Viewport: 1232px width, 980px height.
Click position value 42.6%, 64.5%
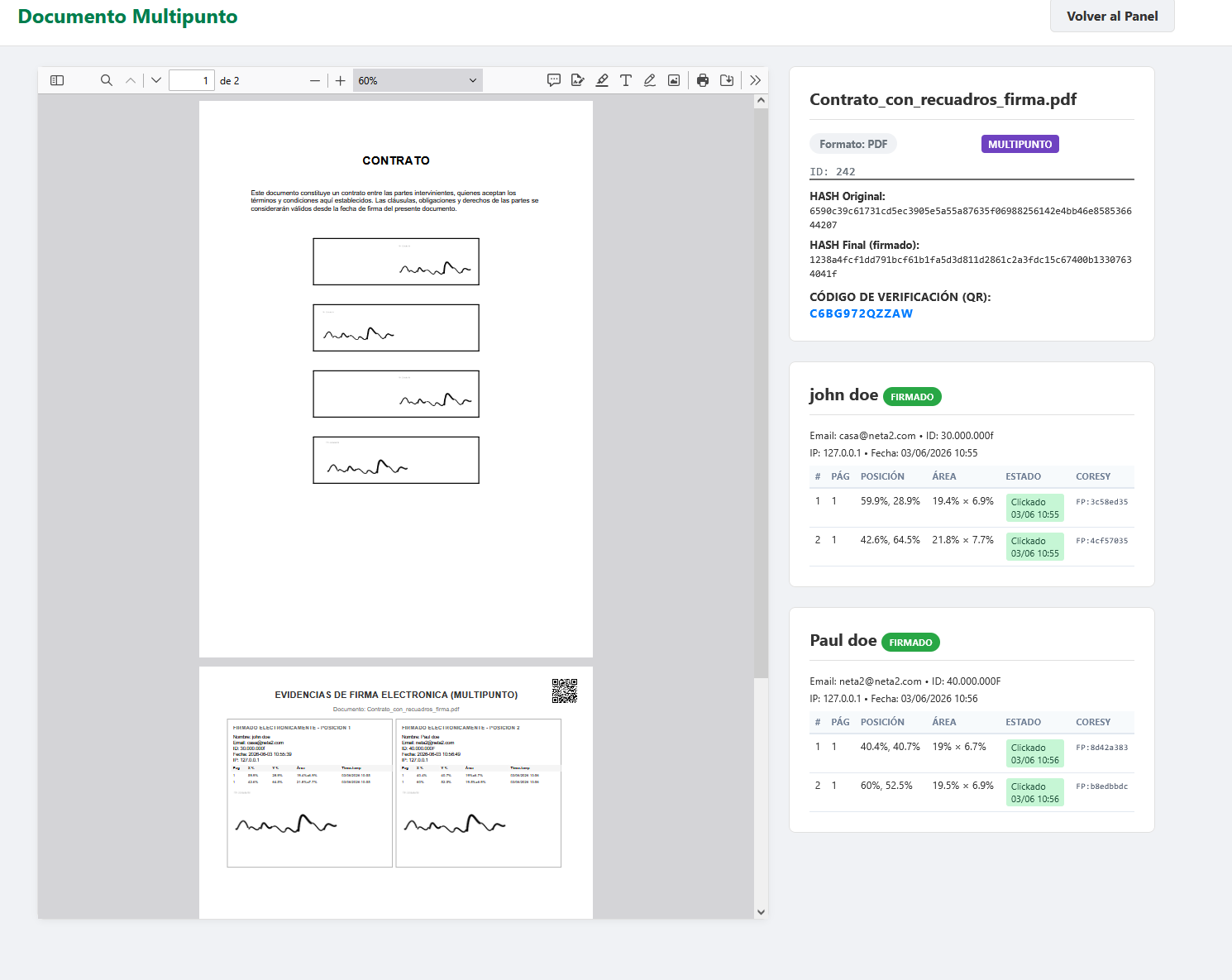(x=890, y=540)
